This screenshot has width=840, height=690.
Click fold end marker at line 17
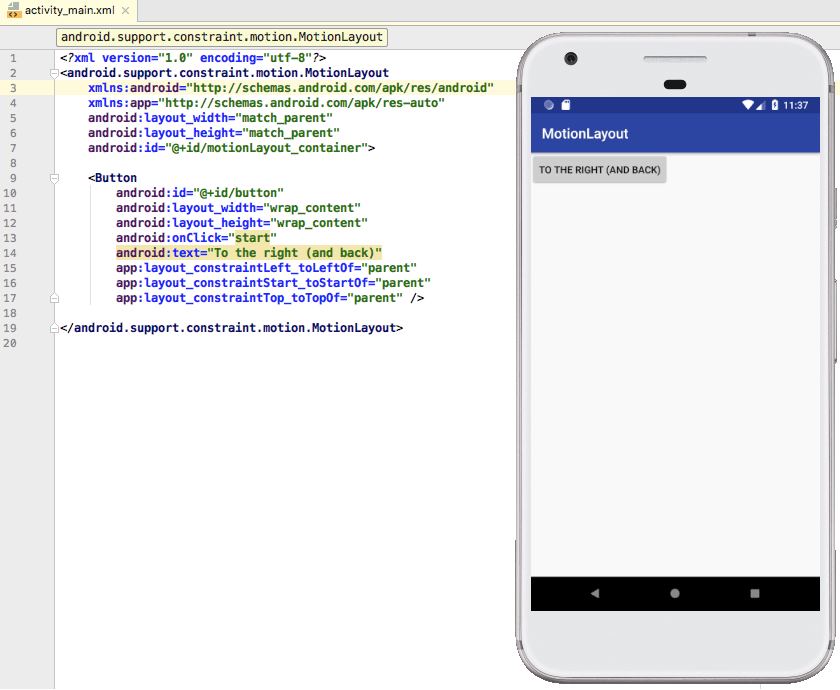[54, 298]
